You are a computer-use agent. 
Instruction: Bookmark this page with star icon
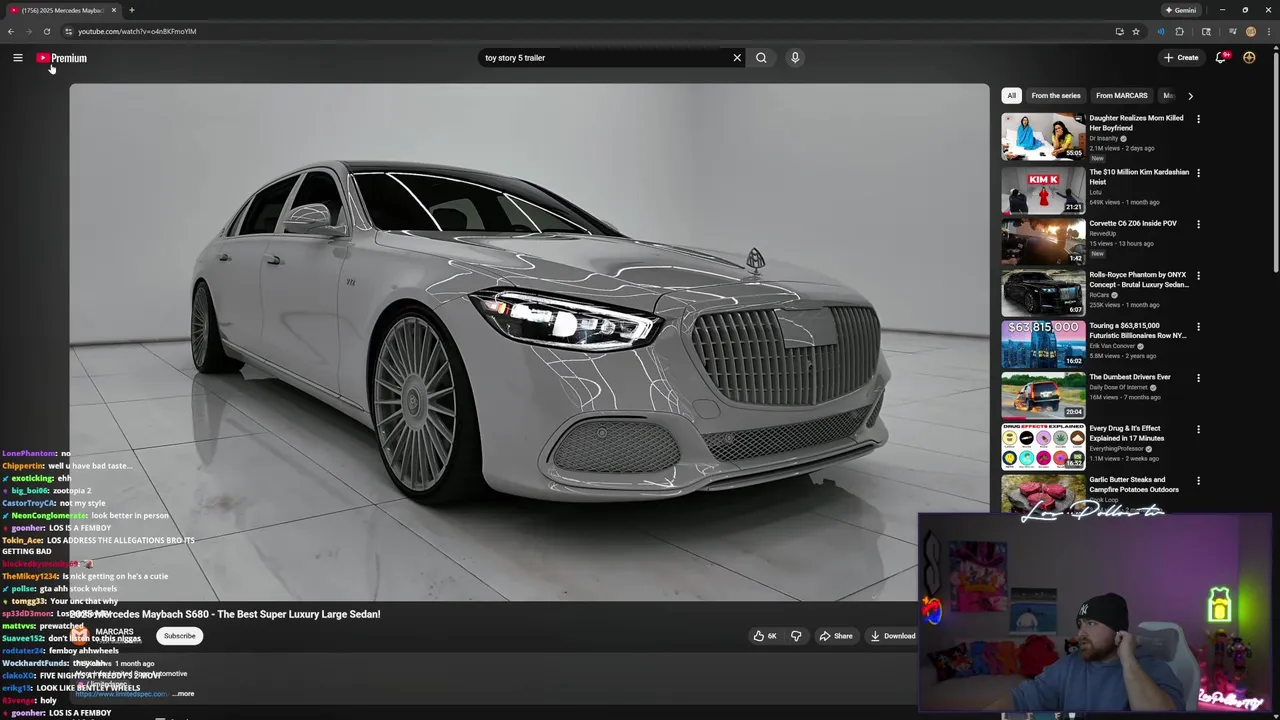coord(1136,31)
